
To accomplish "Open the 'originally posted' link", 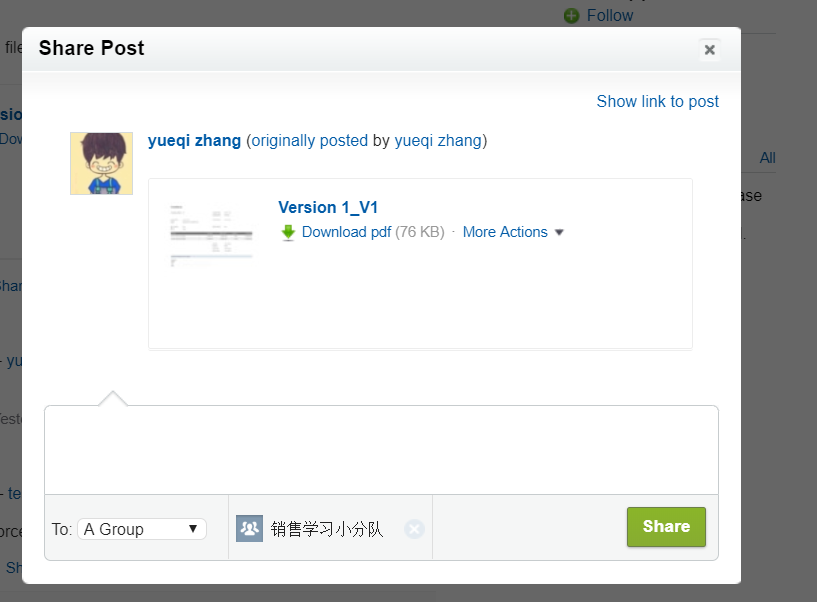I will point(310,141).
